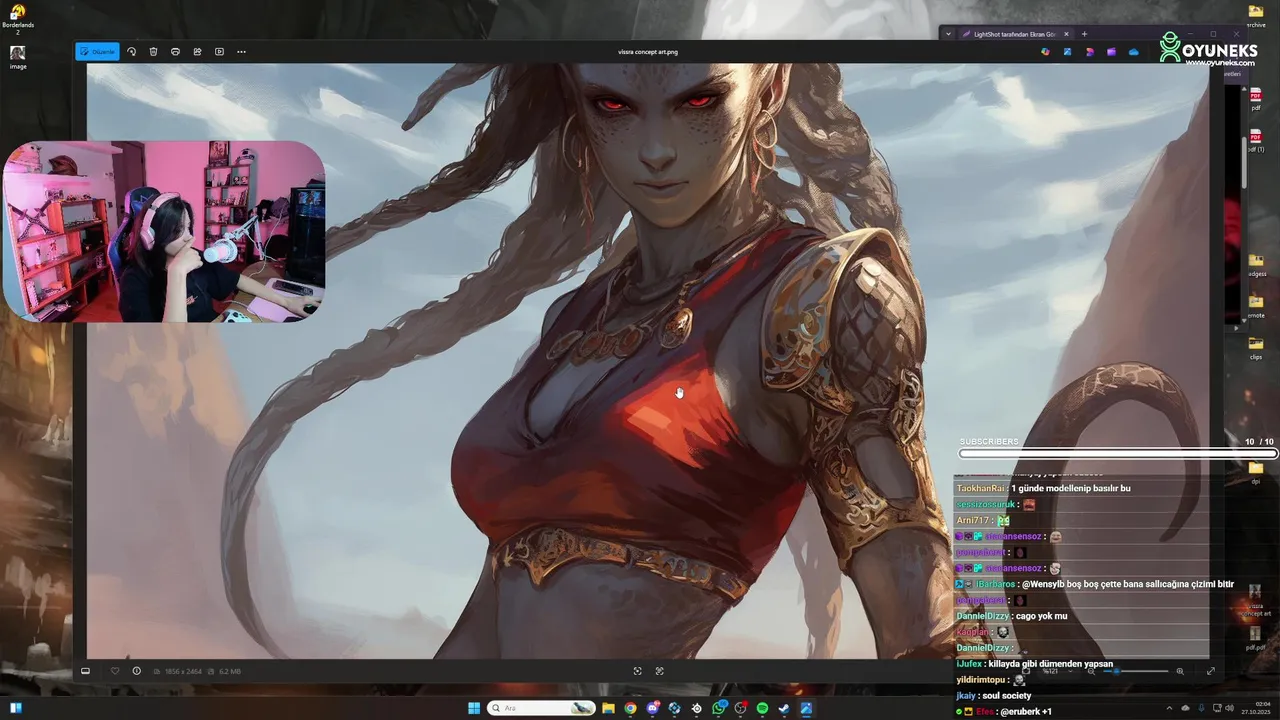The image size is (1280, 720).
Task: Open Discord from the taskbar
Action: [x=652, y=708]
